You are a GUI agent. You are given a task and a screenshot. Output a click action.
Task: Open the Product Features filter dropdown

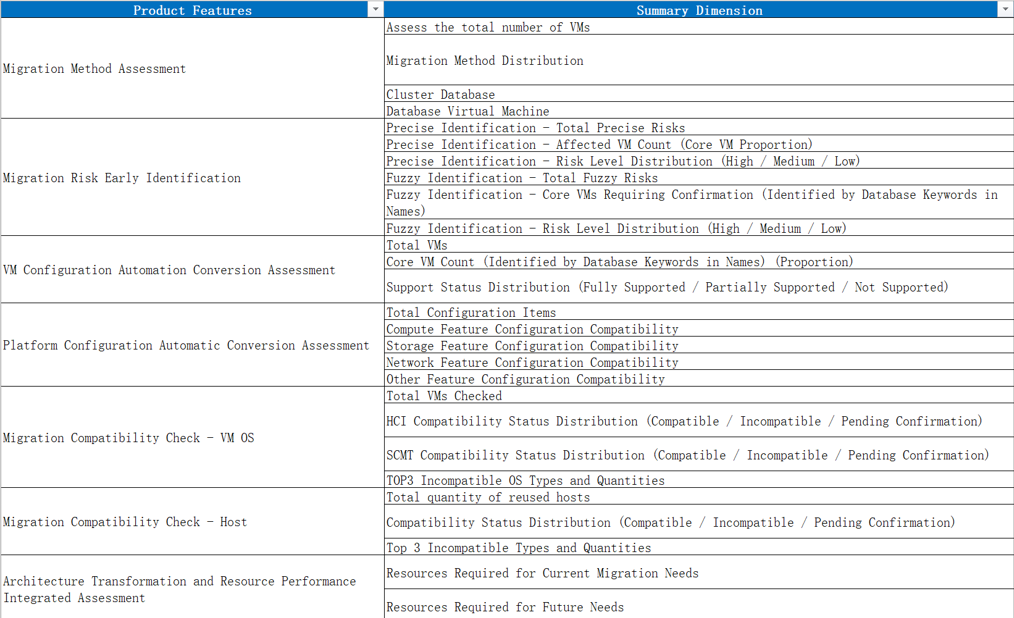pyautogui.click(x=375, y=10)
